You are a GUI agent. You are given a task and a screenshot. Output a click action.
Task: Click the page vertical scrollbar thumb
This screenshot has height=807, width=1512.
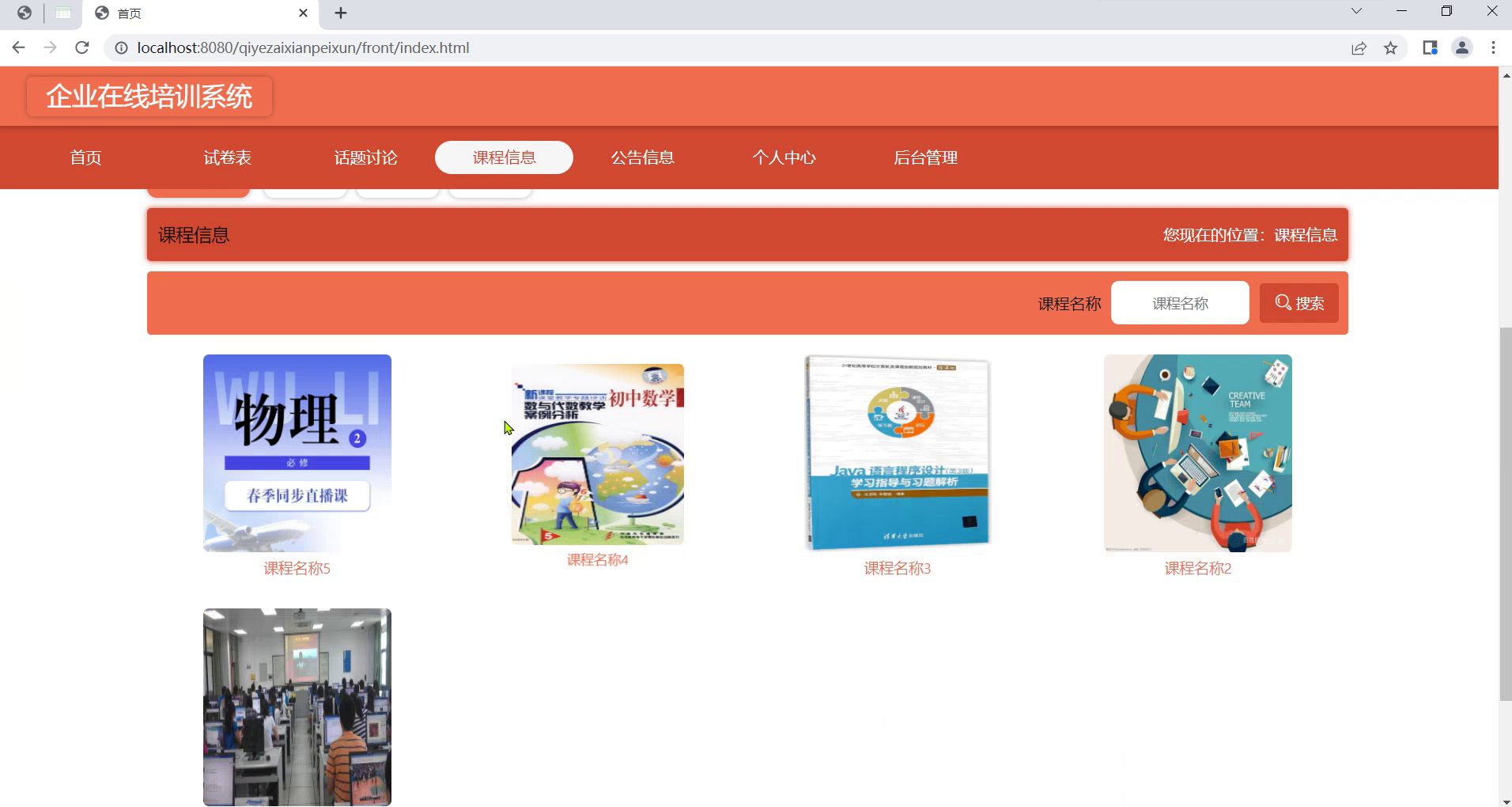pyautogui.click(x=1506, y=513)
